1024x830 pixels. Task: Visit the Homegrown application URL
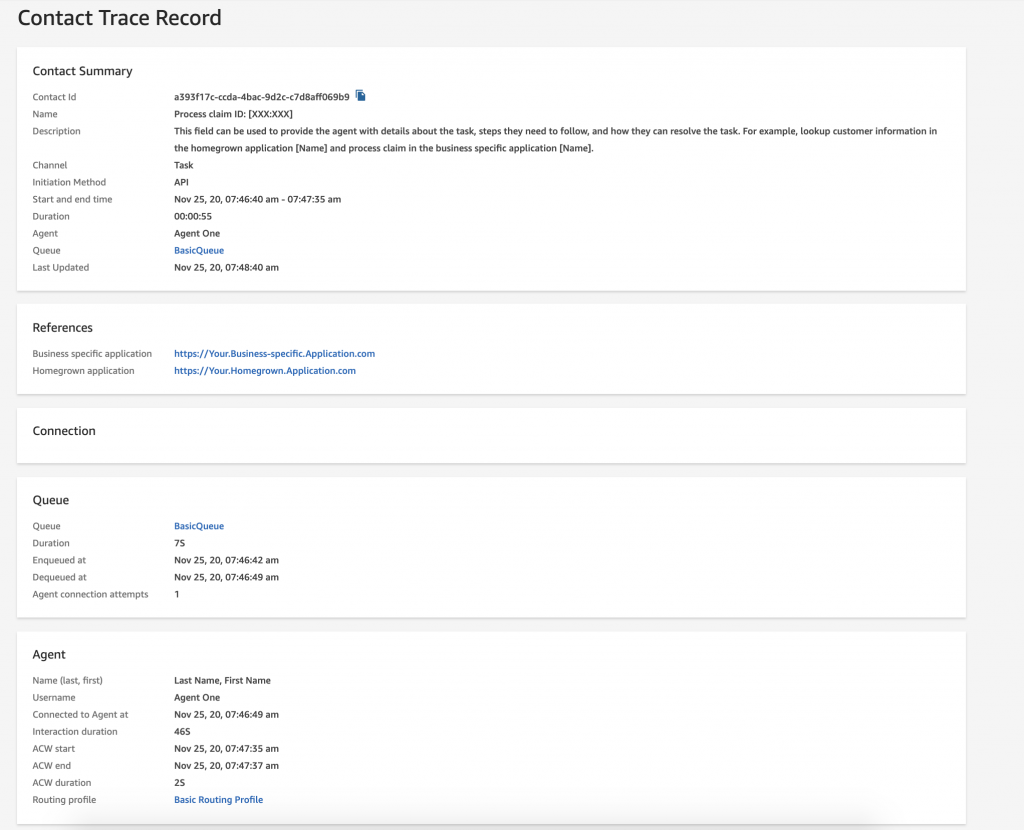pyautogui.click(x=264, y=370)
